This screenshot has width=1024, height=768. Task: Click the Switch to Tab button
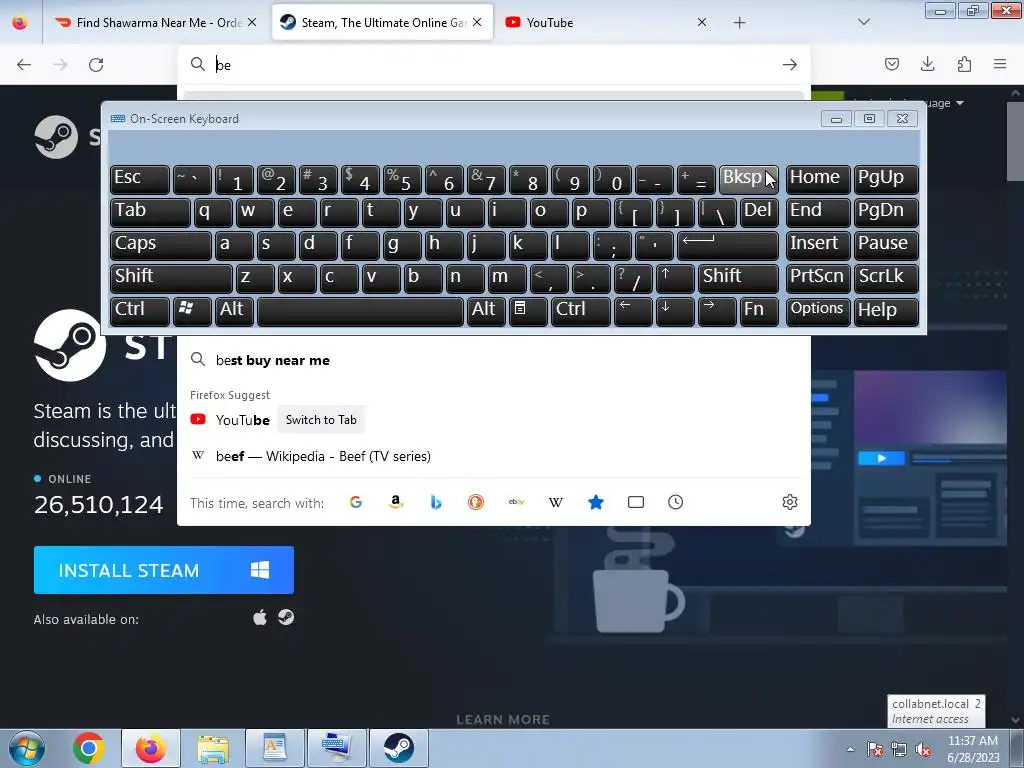pos(321,420)
